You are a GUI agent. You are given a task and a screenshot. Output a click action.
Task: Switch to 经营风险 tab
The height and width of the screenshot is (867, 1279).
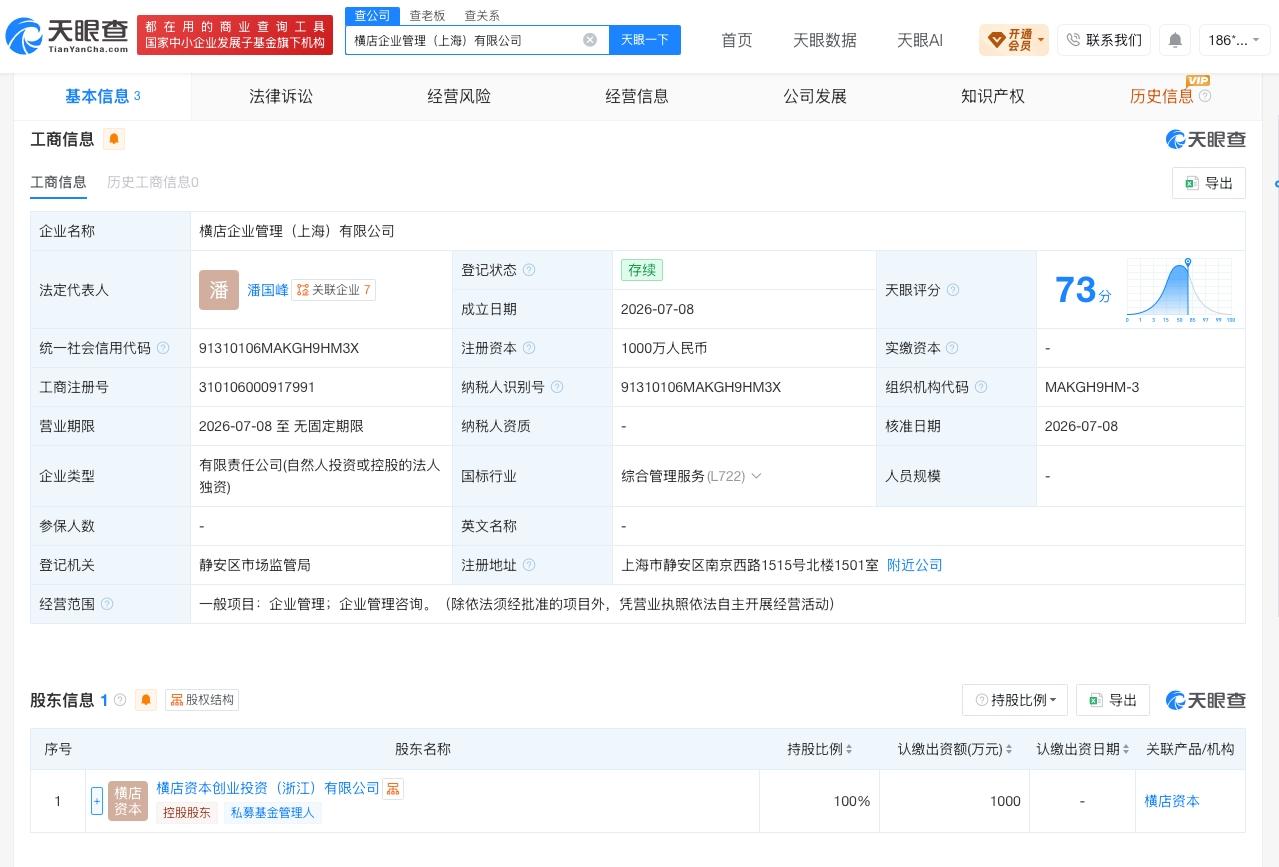459,96
